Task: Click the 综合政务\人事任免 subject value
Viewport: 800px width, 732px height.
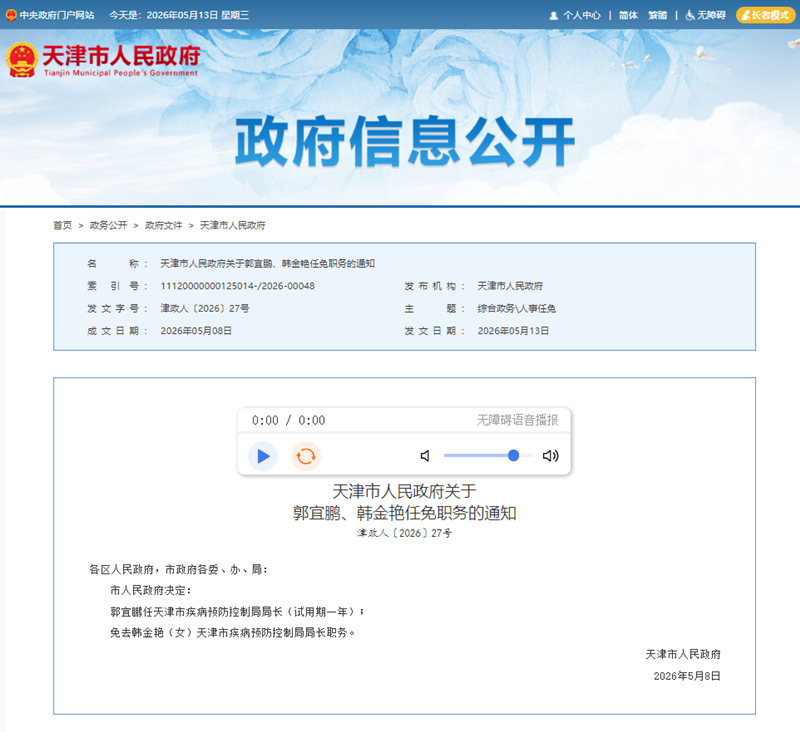Action: point(516,309)
